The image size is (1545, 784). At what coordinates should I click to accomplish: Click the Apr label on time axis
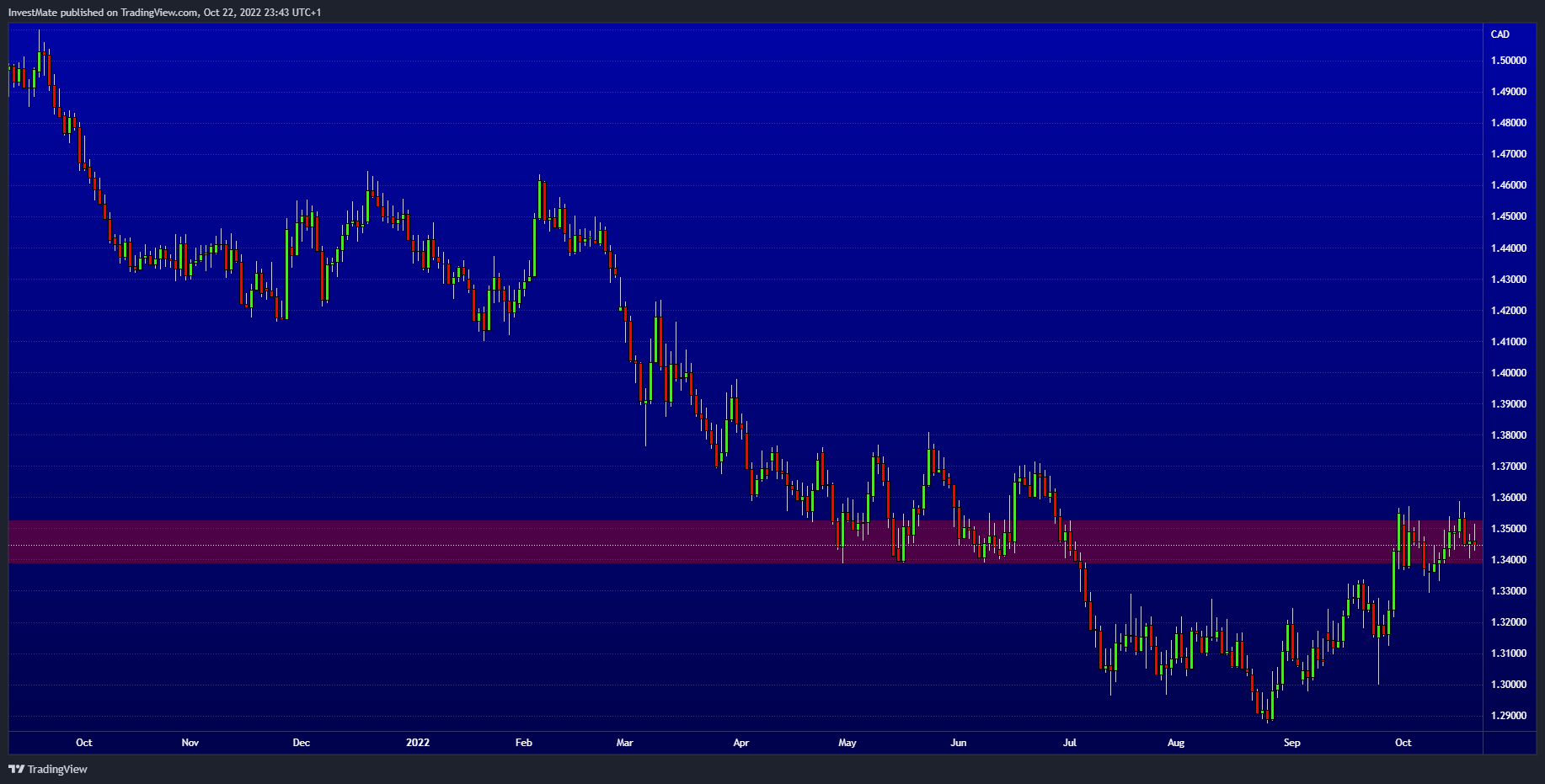tap(741, 743)
